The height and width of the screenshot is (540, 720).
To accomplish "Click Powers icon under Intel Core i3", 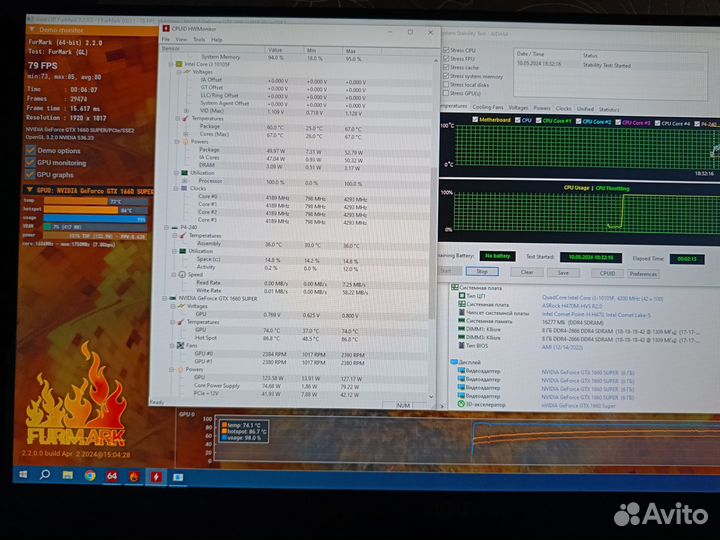I will point(186,141).
